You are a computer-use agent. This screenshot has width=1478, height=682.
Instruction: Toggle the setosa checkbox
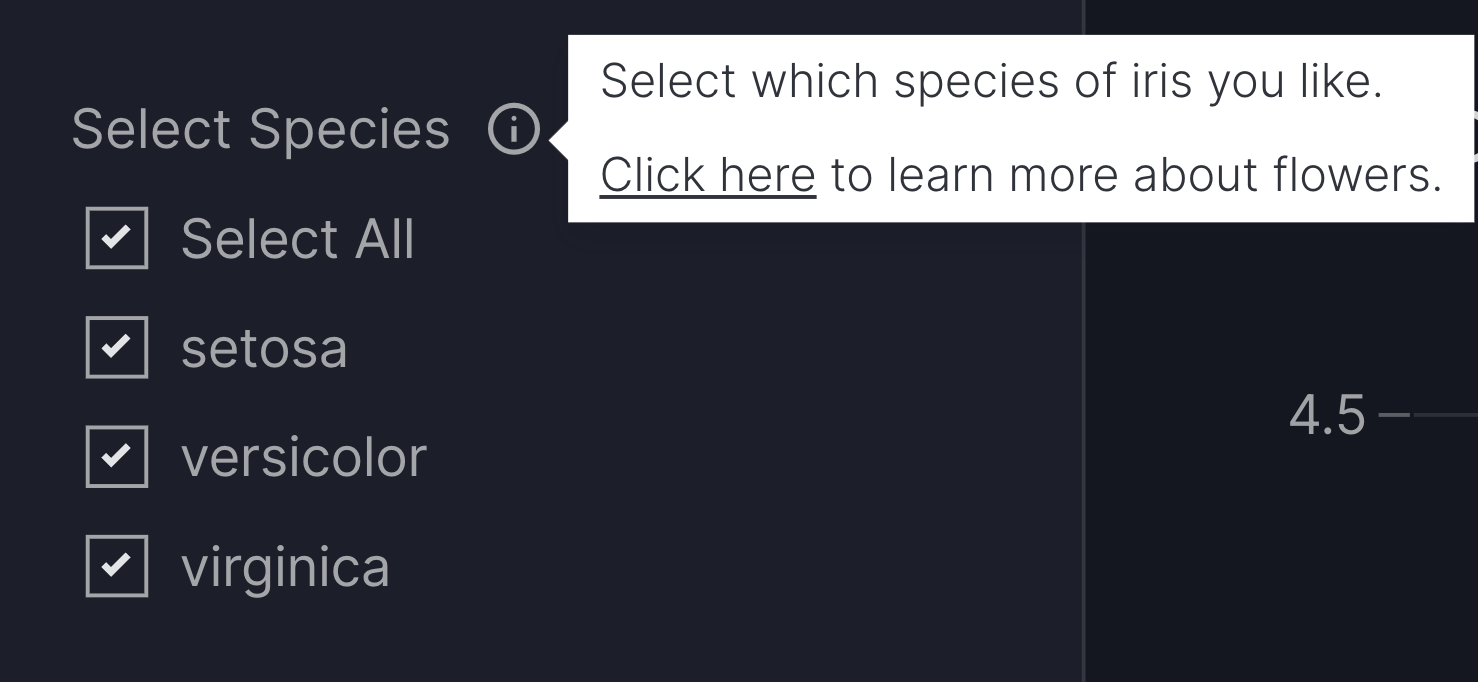[x=117, y=347]
